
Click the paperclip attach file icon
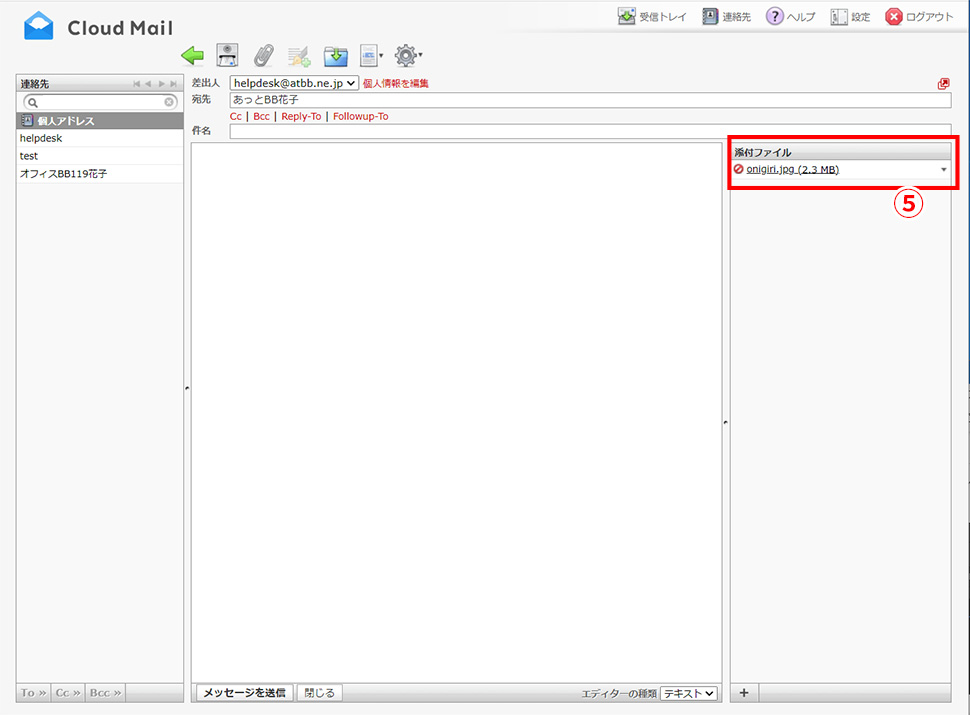263,55
